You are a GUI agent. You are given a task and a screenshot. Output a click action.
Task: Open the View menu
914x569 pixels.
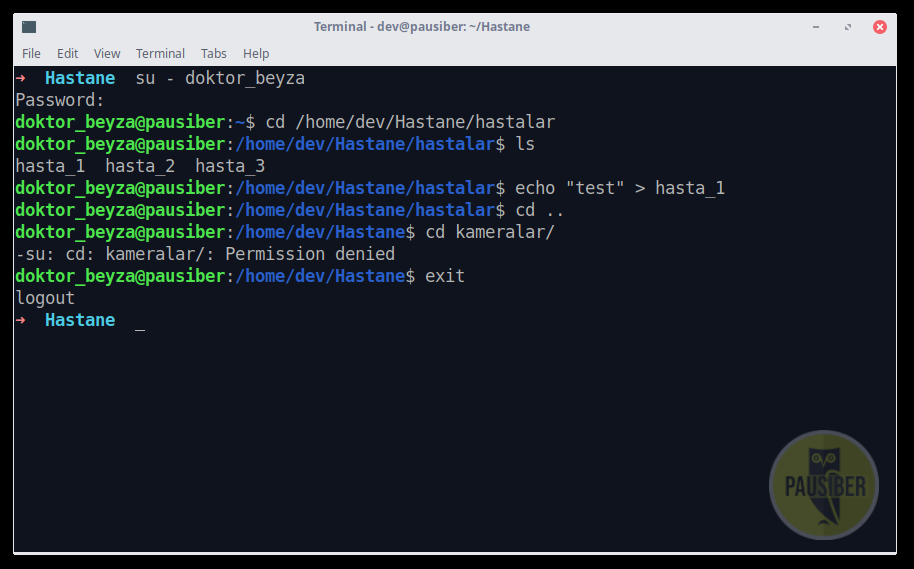[107, 54]
